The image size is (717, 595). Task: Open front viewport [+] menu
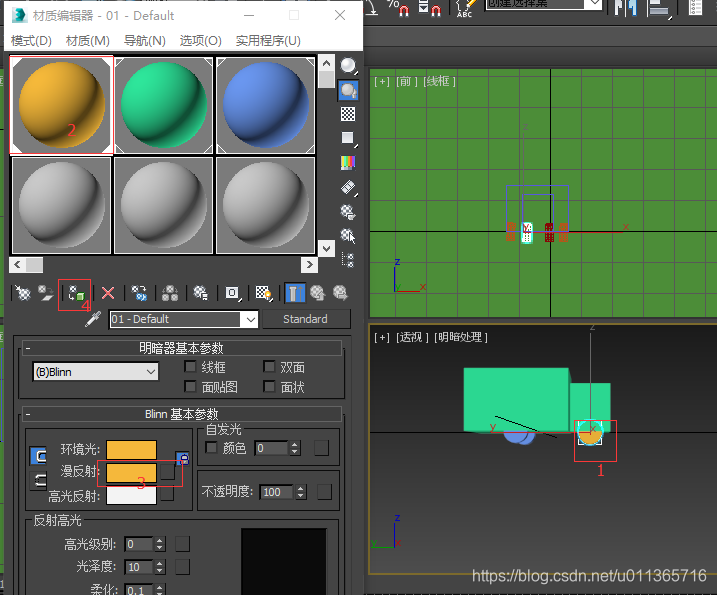pos(382,82)
